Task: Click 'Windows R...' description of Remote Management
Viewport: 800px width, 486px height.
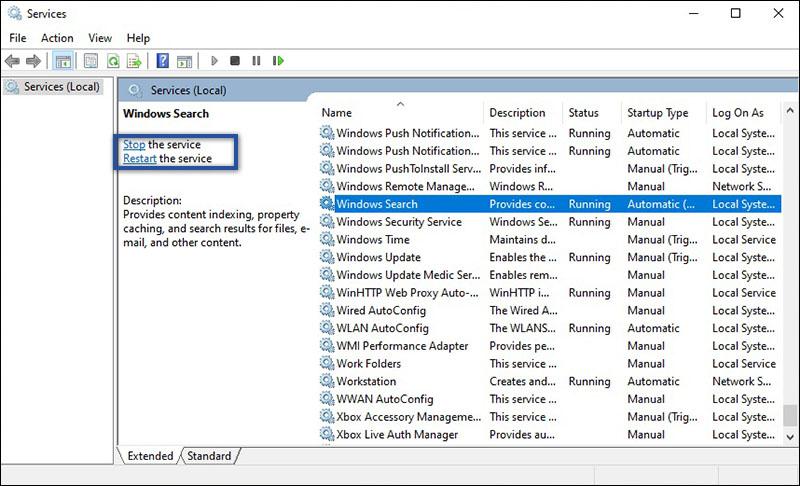Action: pyautogui.click(x=521, y=187)
